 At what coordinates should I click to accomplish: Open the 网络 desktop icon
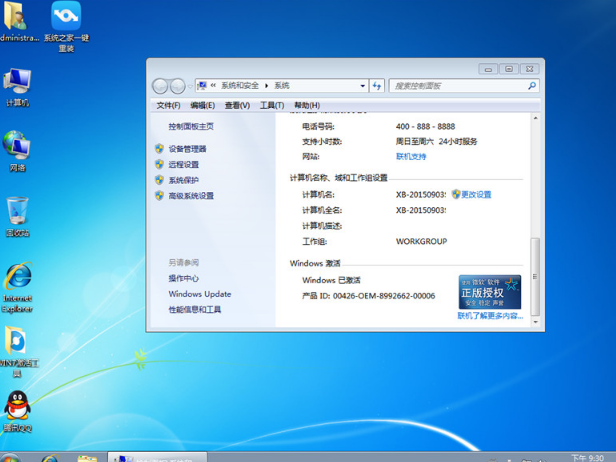[x=17, y=147]
